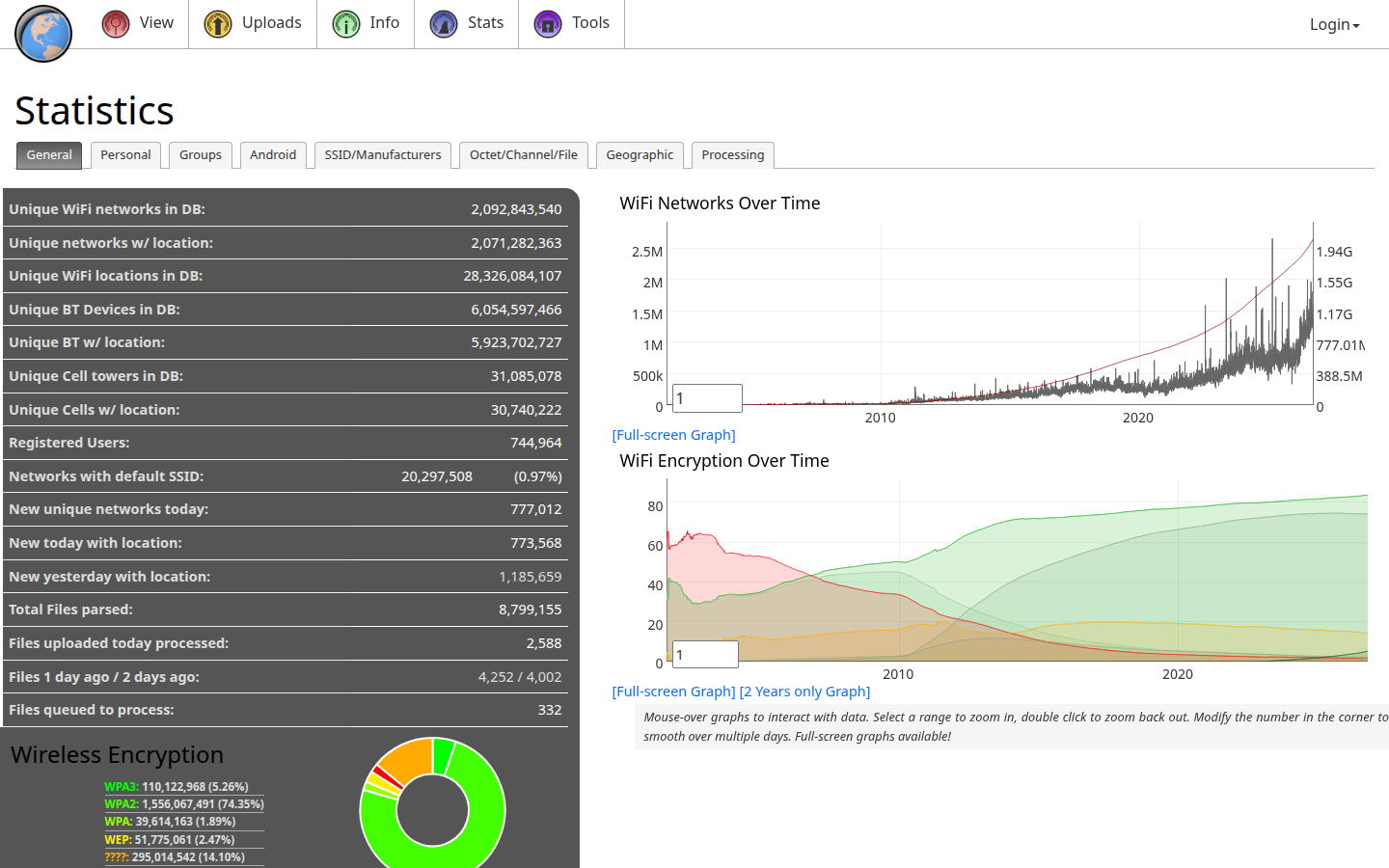The width and height of the screenshot is (1389, 868).
Task: Click the blue Stats icon
Action: 444,23
